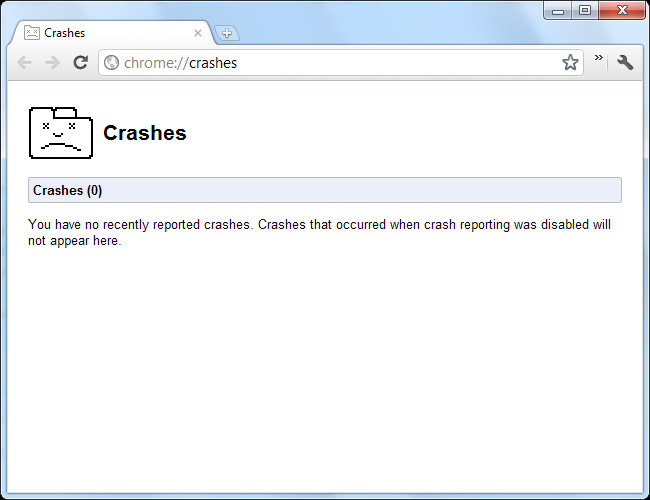Click the large Crashes page heading
The image size is (650, 500).
145,133
